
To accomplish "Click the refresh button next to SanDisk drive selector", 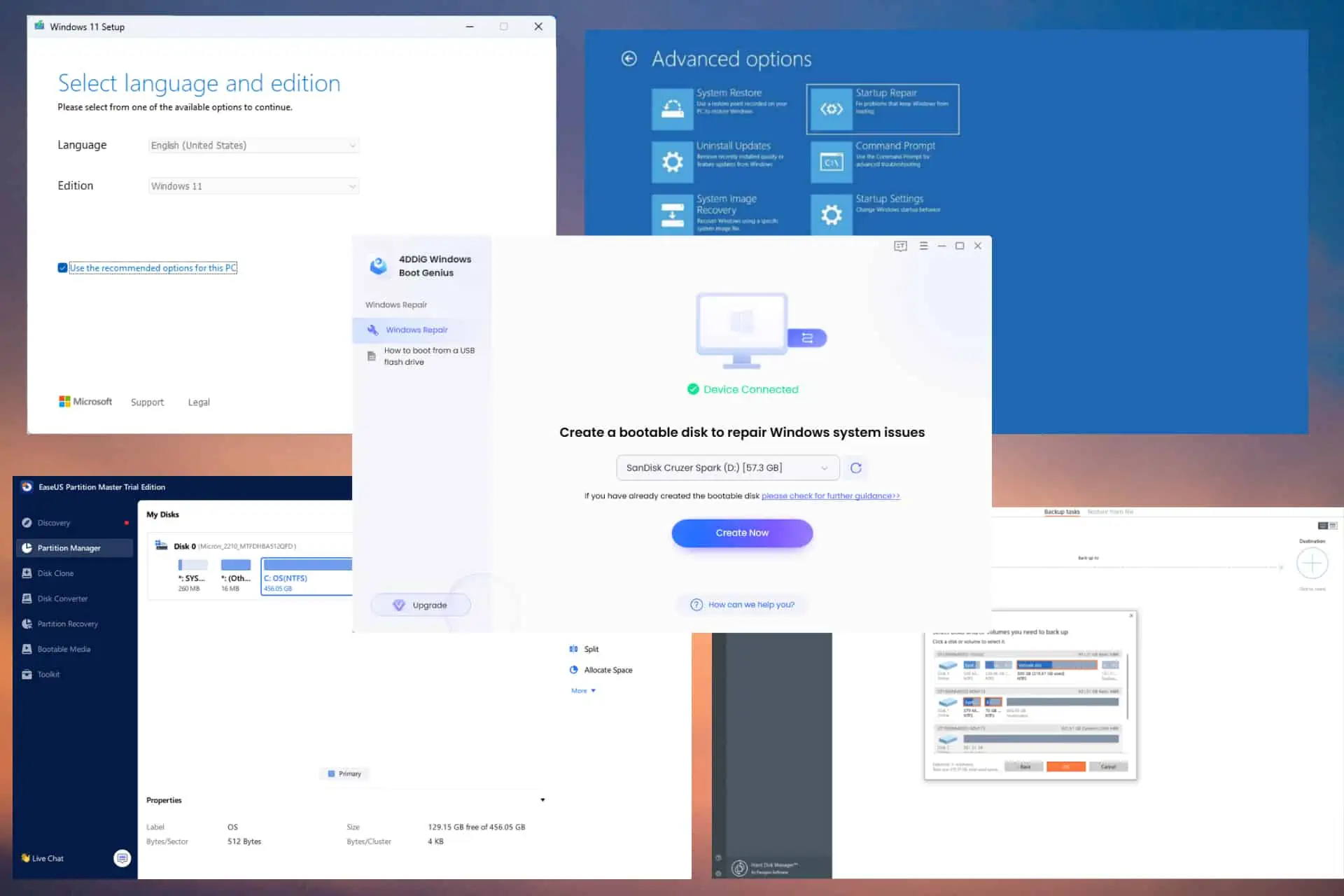I will pos(856,467).
